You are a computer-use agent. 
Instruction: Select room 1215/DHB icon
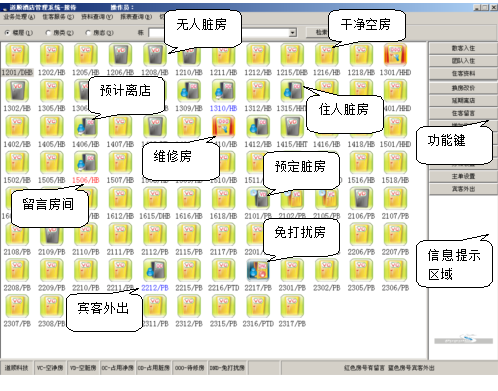[292, 55]
